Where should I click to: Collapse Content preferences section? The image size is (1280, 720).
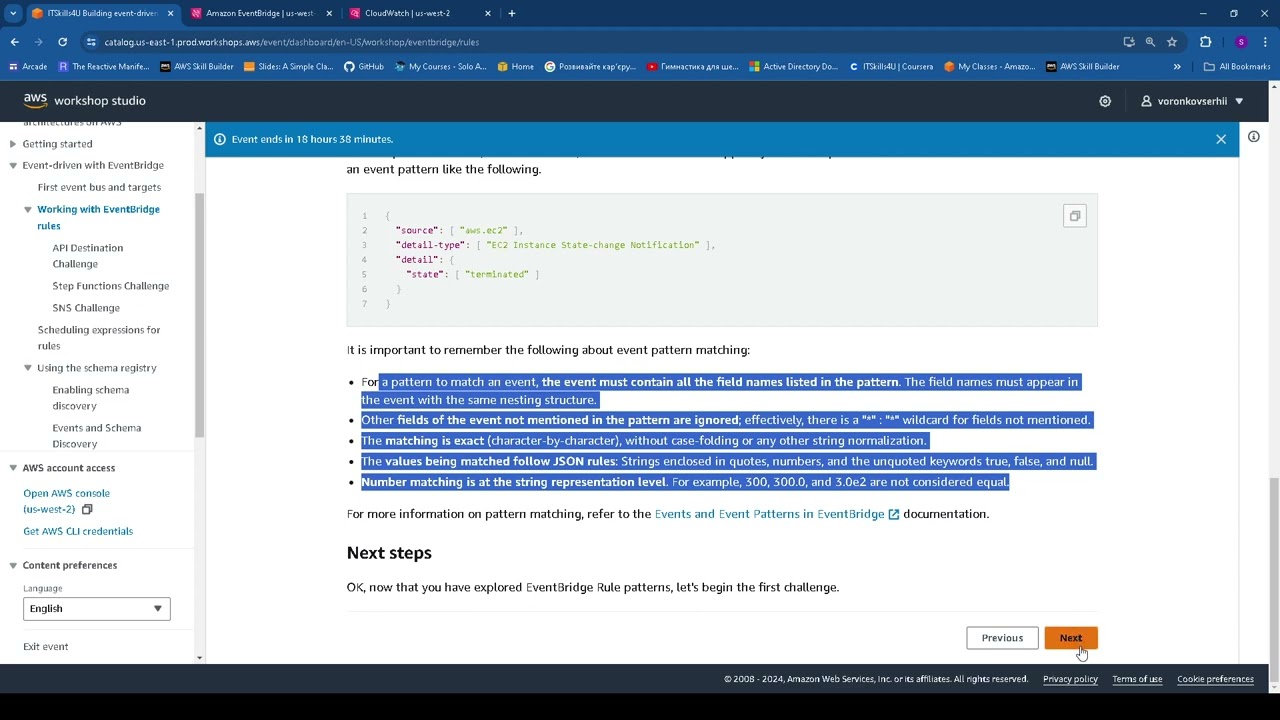click(x=13, y=566)
